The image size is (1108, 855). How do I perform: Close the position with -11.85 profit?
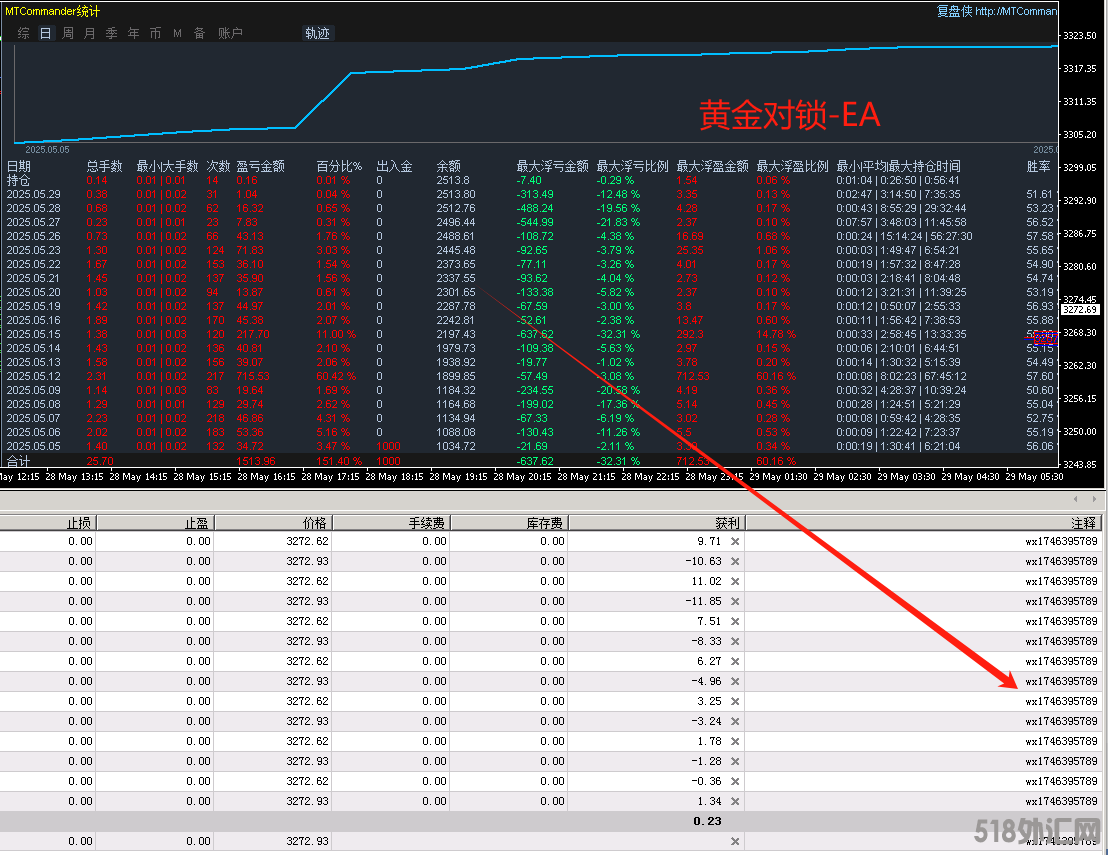[735, 601]
